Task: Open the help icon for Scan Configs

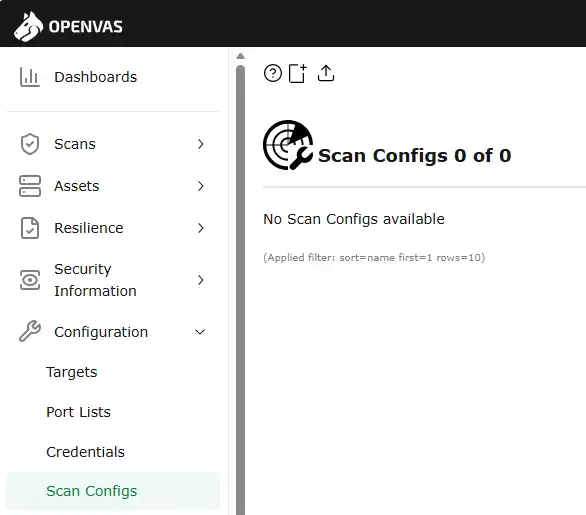Action: (x=272, y=73)
